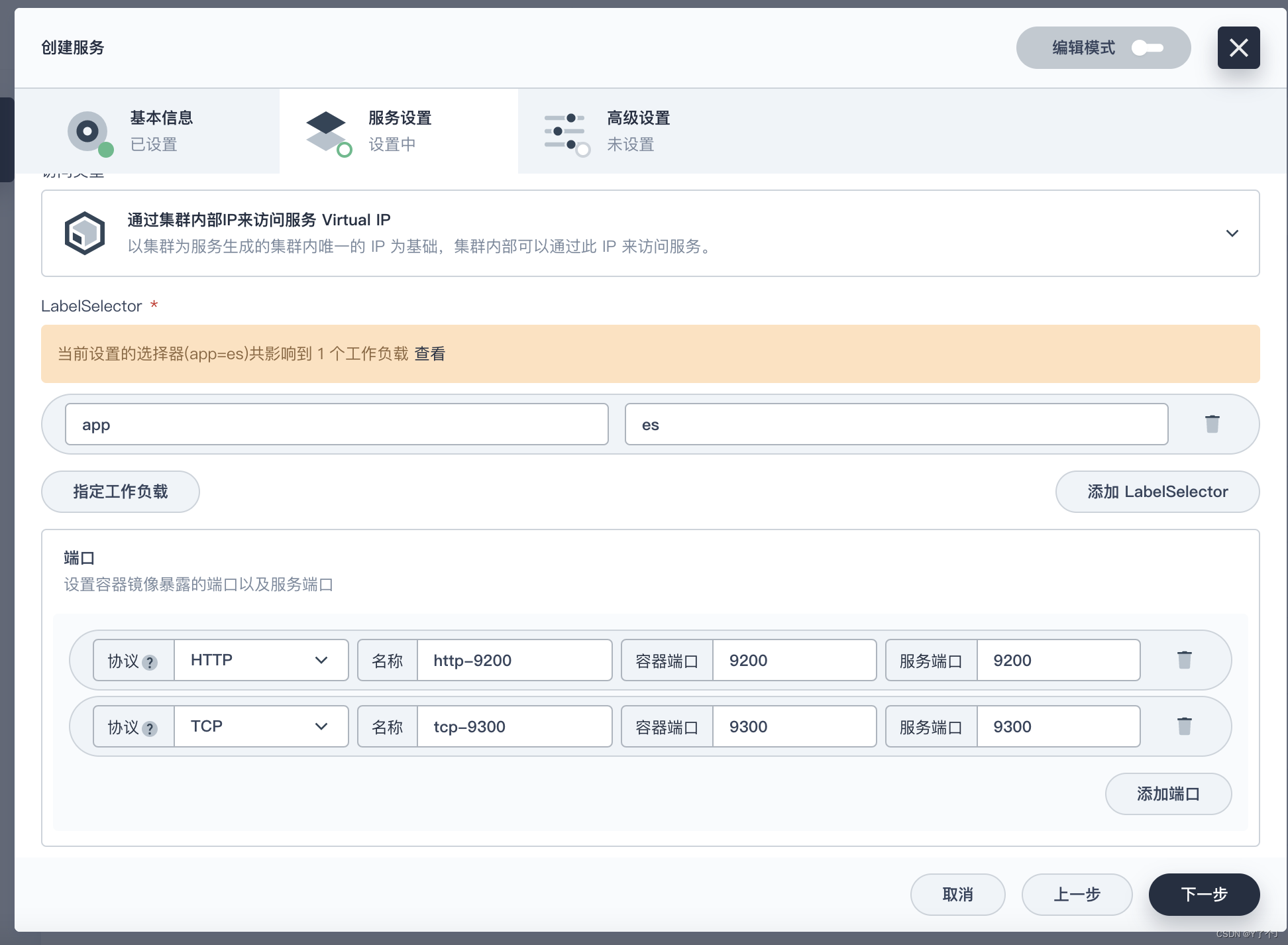1288x945 pixels.
Task: Open the 服务设置 step tab
Action: pos(399,131)
